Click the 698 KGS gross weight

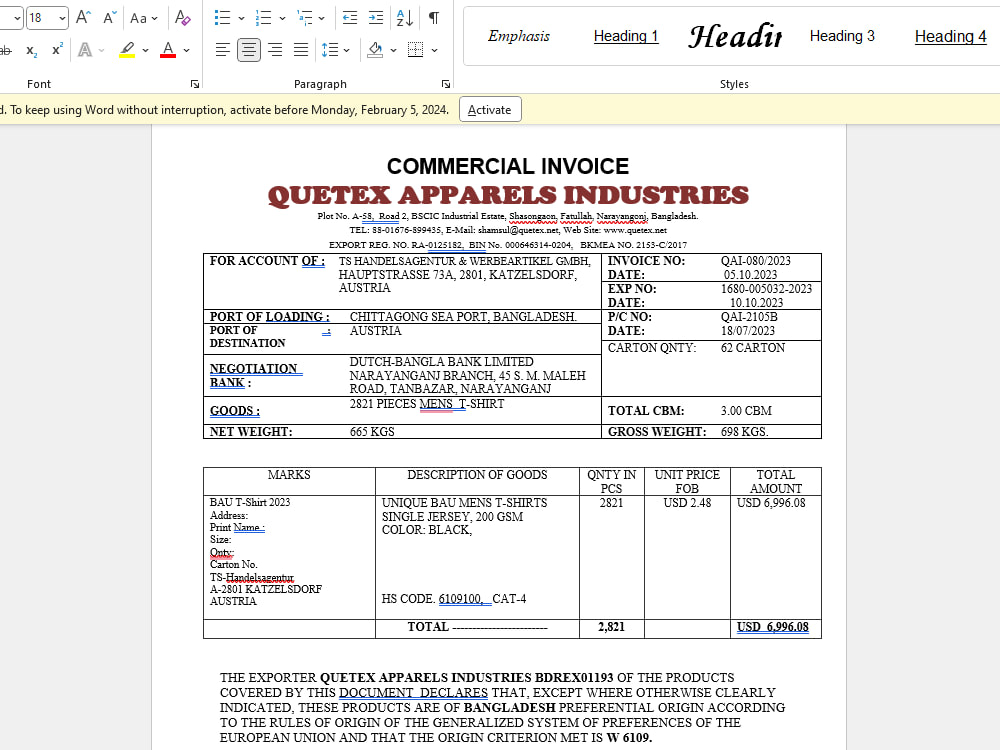click(x=744, y=432)
